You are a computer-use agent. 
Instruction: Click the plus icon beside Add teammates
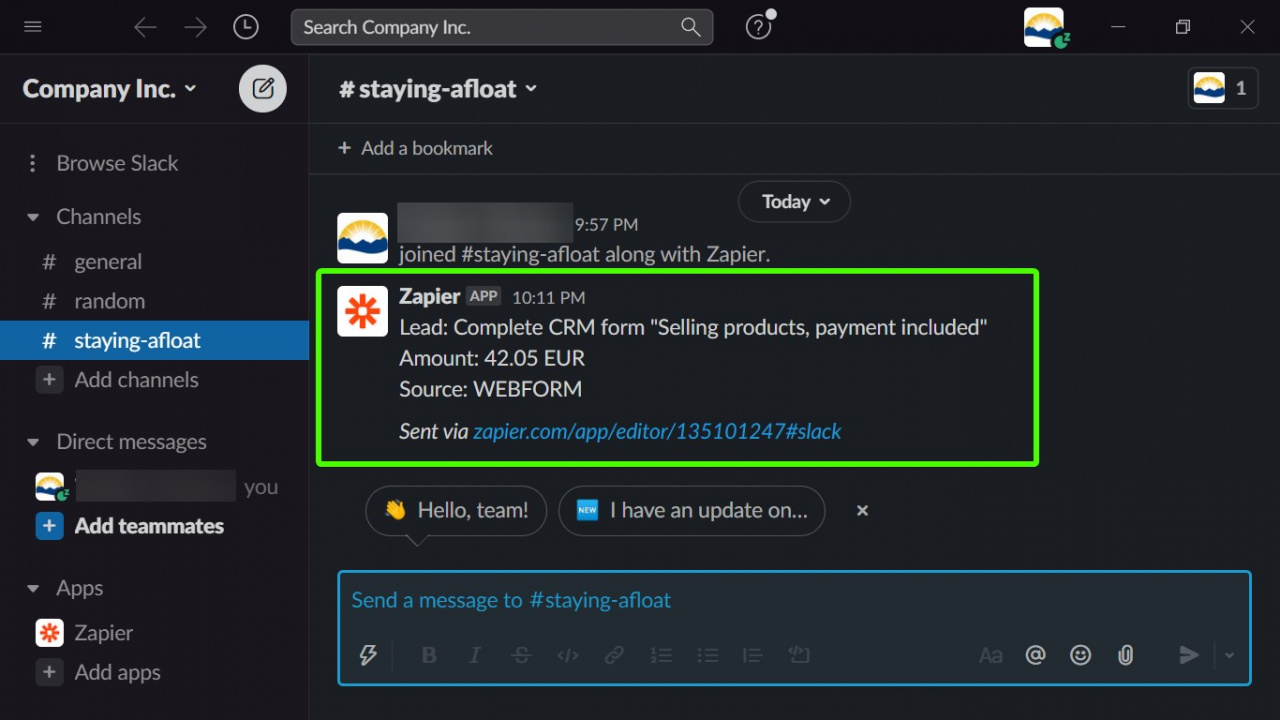point(49,526)
